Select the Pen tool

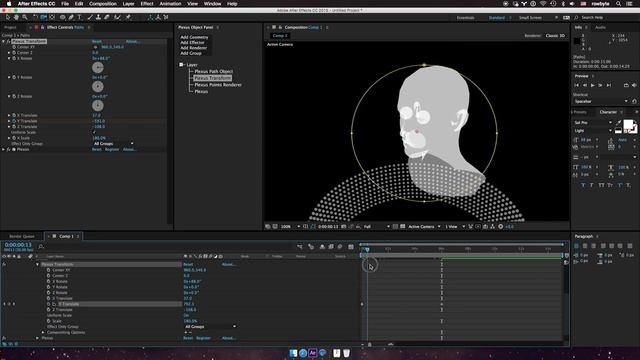coord(71,17)
